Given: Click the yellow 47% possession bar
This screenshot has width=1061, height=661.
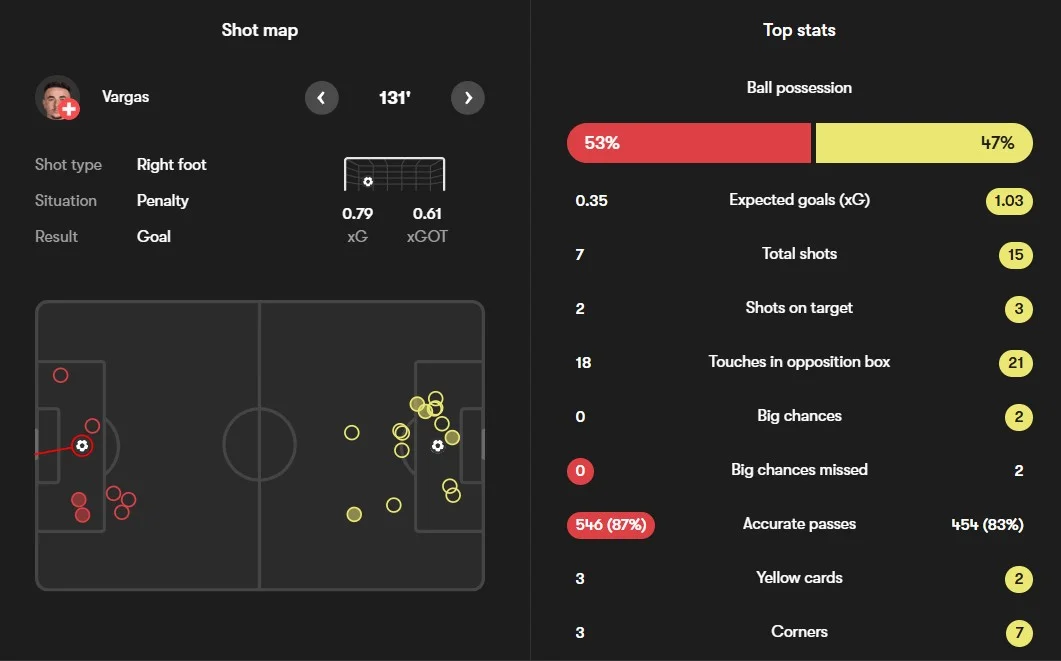Looking at the screenshot, I should pyautogui.click(x=924, y=143).
